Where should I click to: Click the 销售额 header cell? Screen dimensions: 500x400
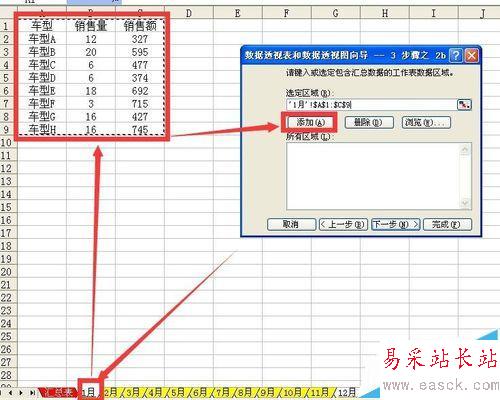click(140, 26)
